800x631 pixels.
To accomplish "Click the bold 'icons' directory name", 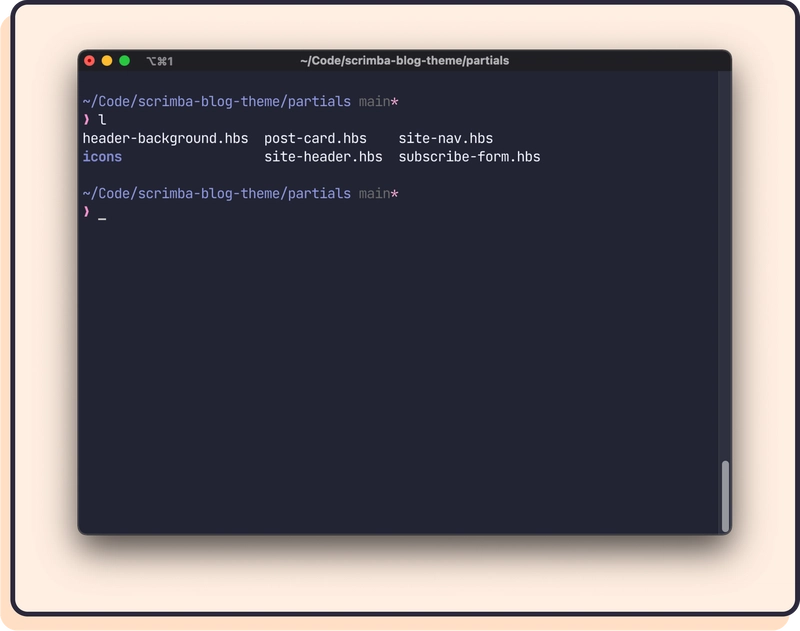I will coord(102,157).
